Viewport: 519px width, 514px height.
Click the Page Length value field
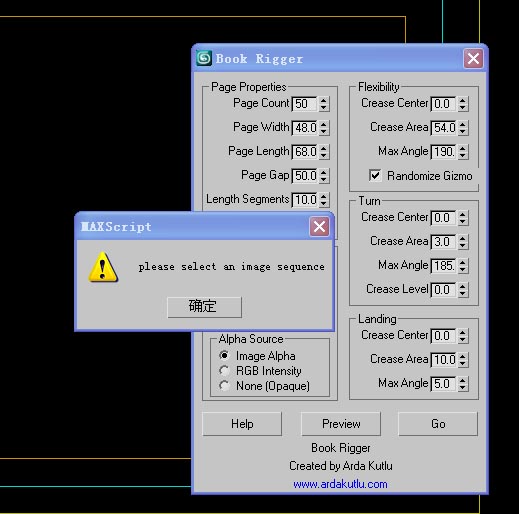coord(304,152)
